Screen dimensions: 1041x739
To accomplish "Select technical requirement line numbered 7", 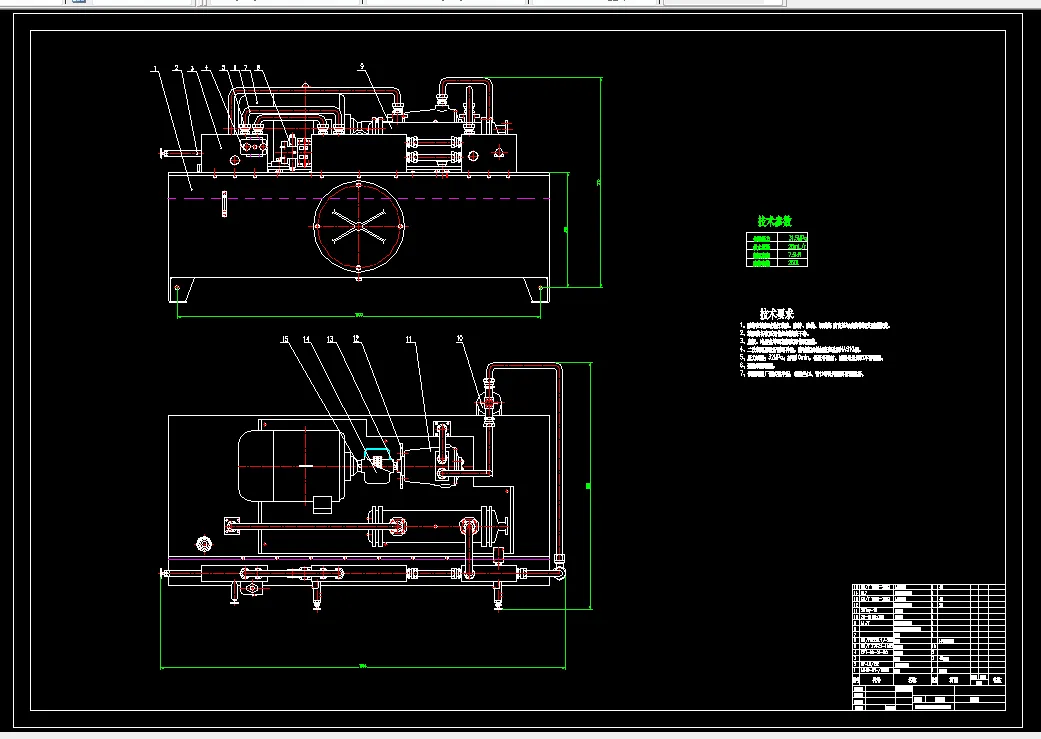I will tap(802, 374).
